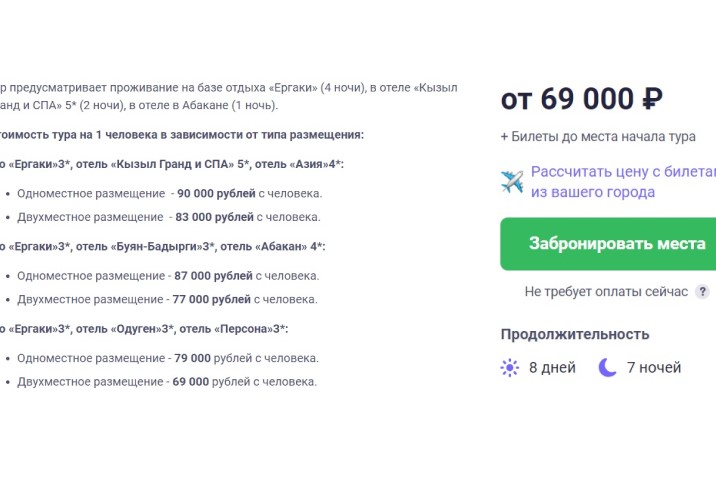Click the airplane icon beside ticket calculator
716x477 pixels.
512,181
